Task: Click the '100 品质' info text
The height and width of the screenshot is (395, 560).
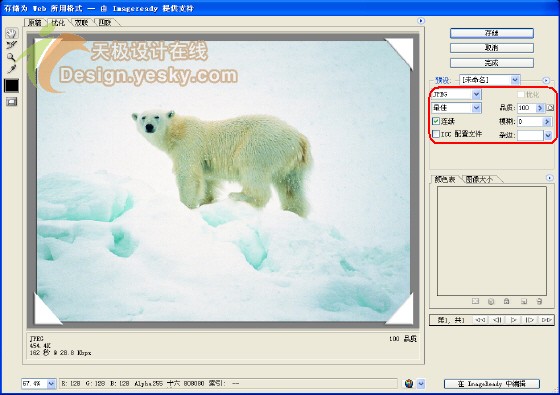Action: [403, 339]
